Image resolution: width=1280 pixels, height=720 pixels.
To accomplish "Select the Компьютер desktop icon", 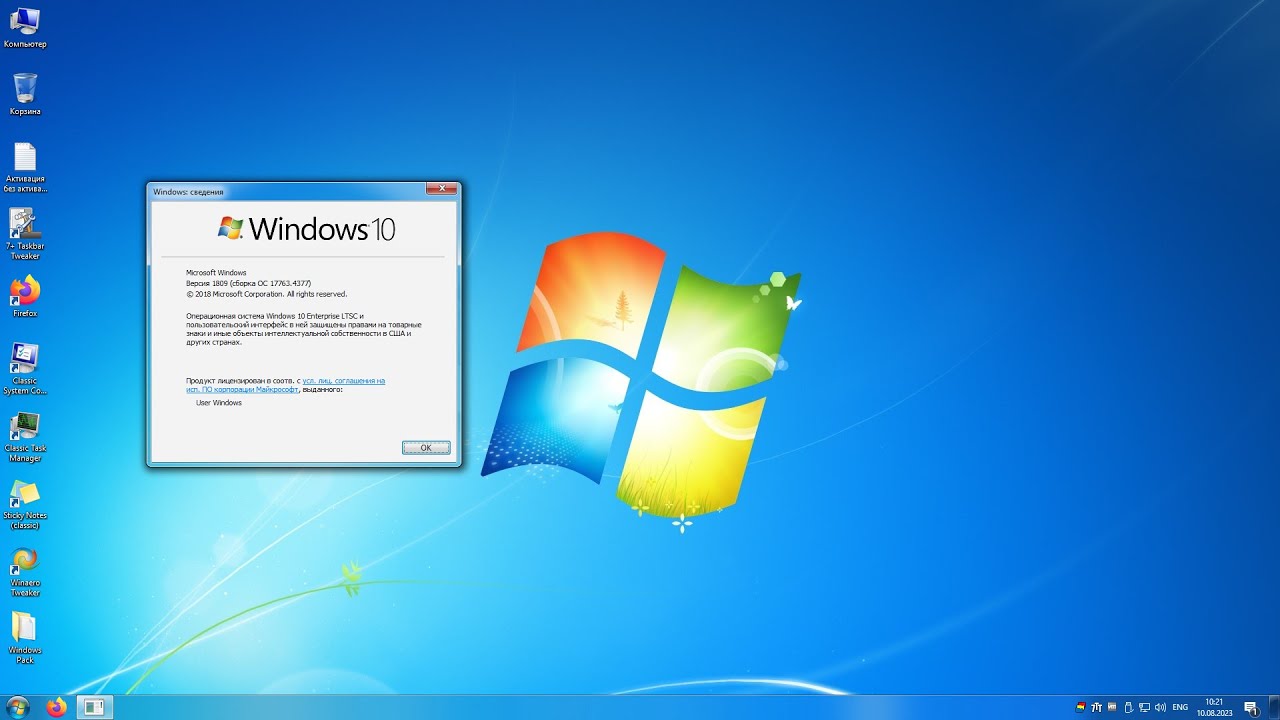I will coord(25,28).
